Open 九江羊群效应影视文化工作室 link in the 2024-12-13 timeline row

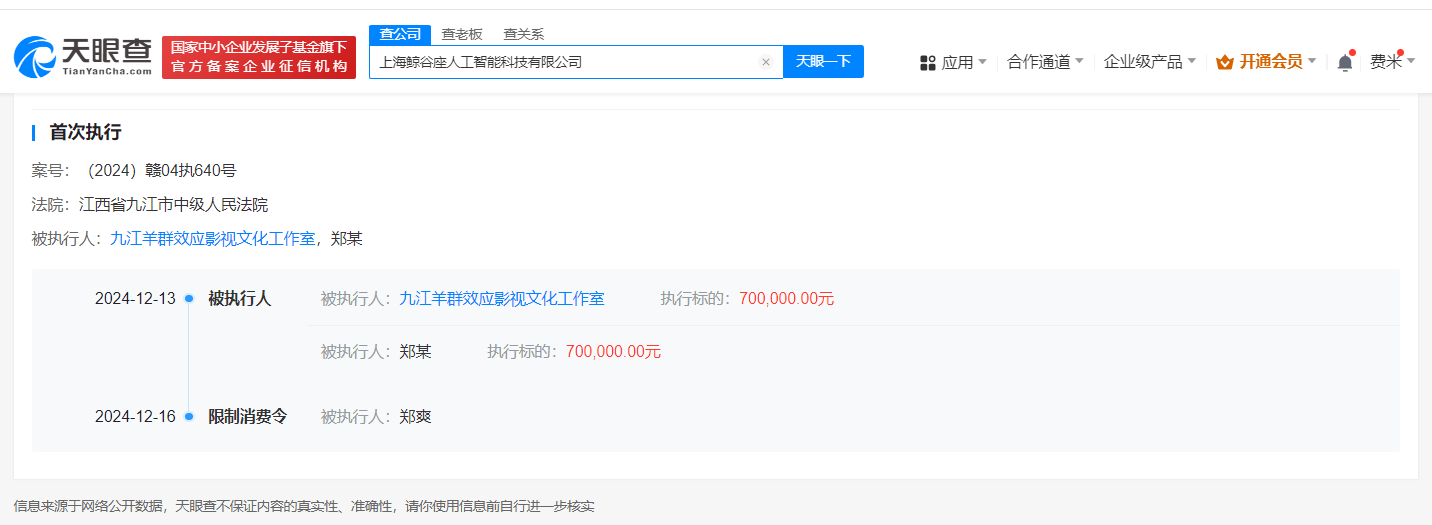[502, 298]
